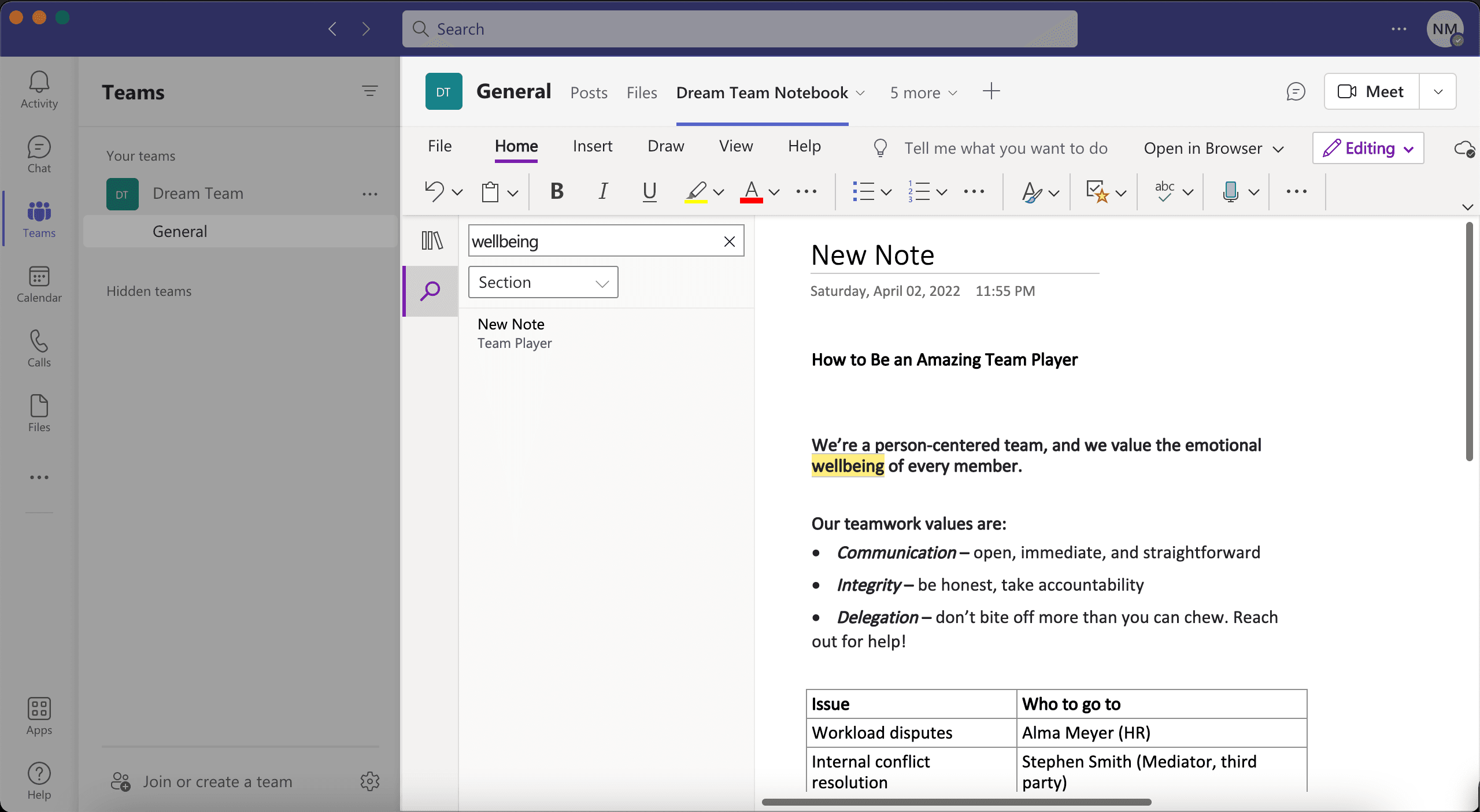Toggle italic formatting
1480x812 pixels.
(x=603, y=191)
